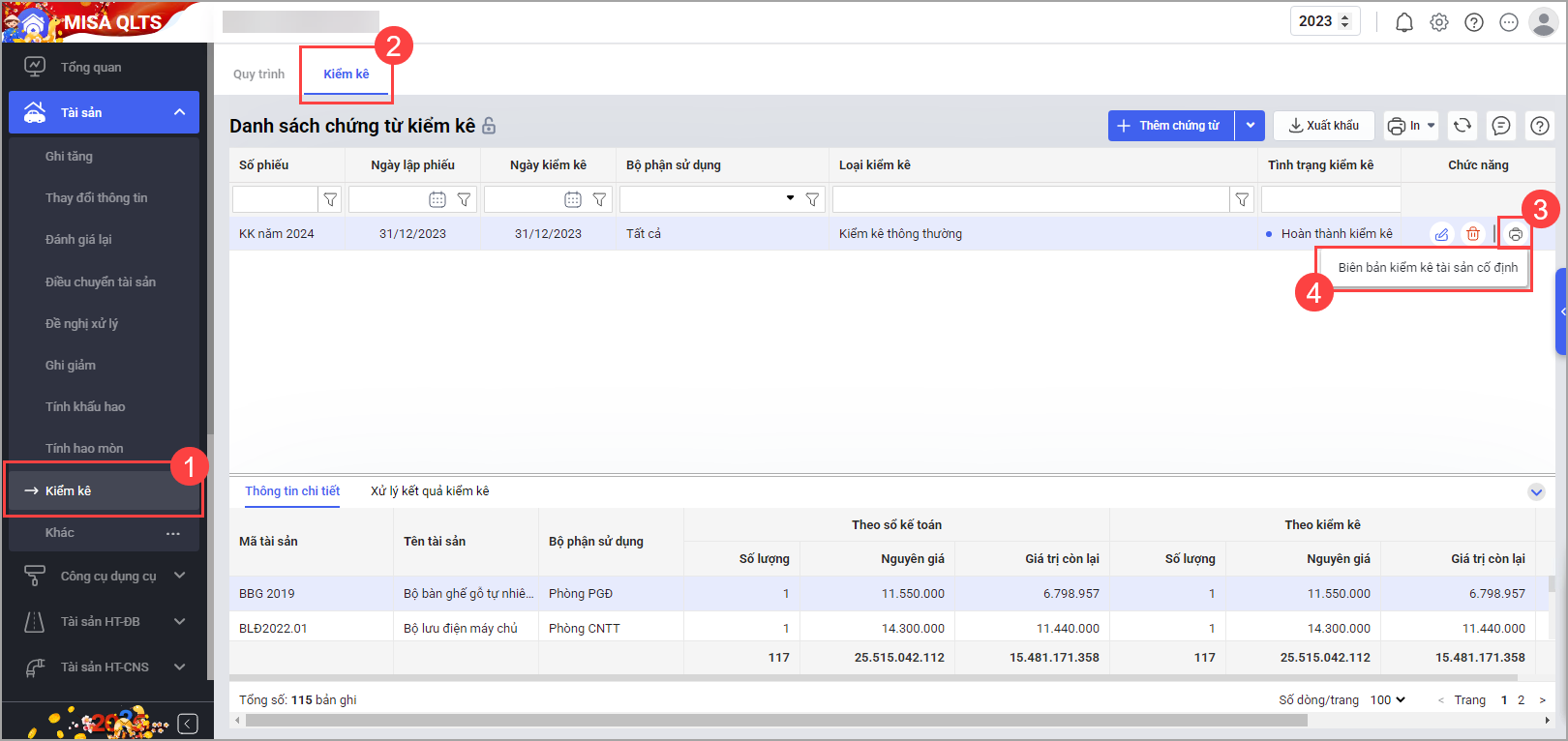Collapse the Tài sản menu section
Image resolution: width=1568 pixels, height=741 pixels.
pos(179,113)
